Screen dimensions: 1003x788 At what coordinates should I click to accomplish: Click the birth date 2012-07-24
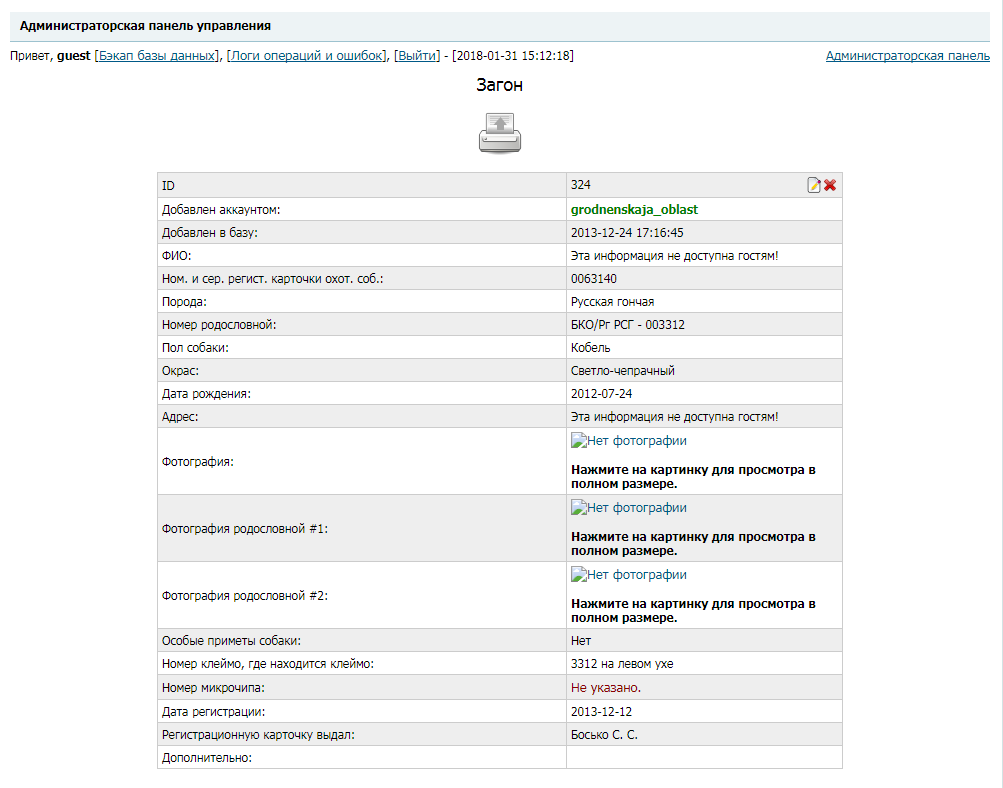[x=601, y=394]
